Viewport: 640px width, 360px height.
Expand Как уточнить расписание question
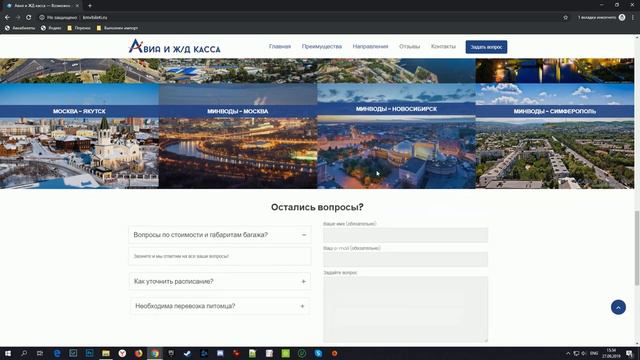click(220, 281)
